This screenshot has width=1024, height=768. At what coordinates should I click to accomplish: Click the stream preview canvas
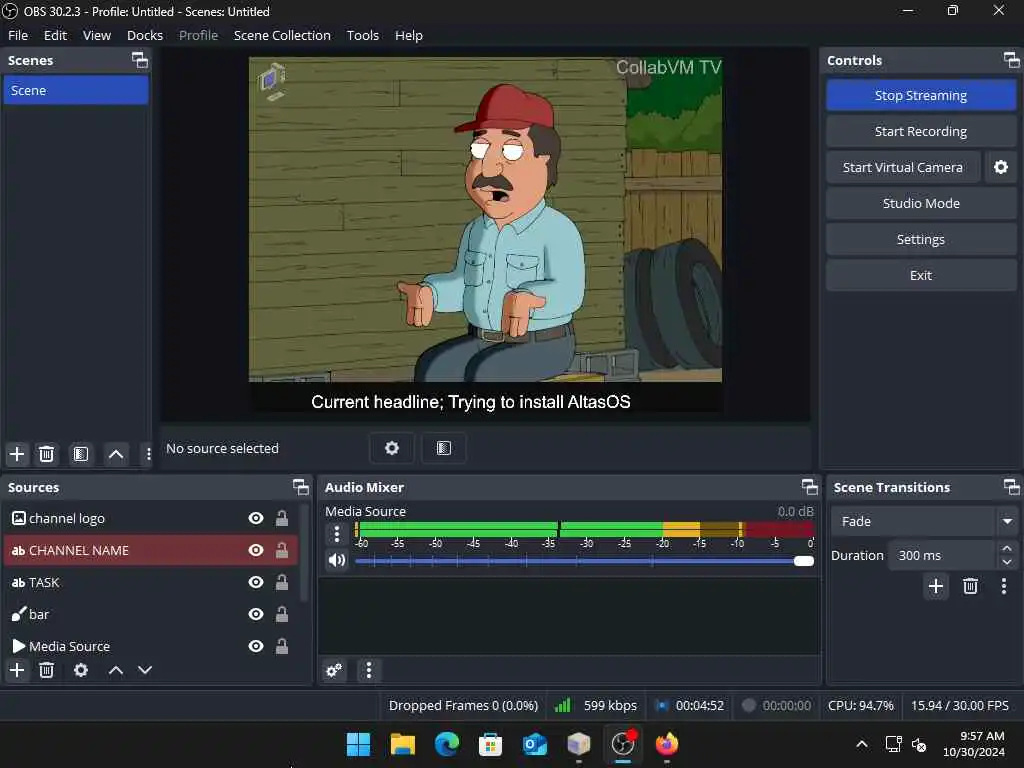coord(485,235)
